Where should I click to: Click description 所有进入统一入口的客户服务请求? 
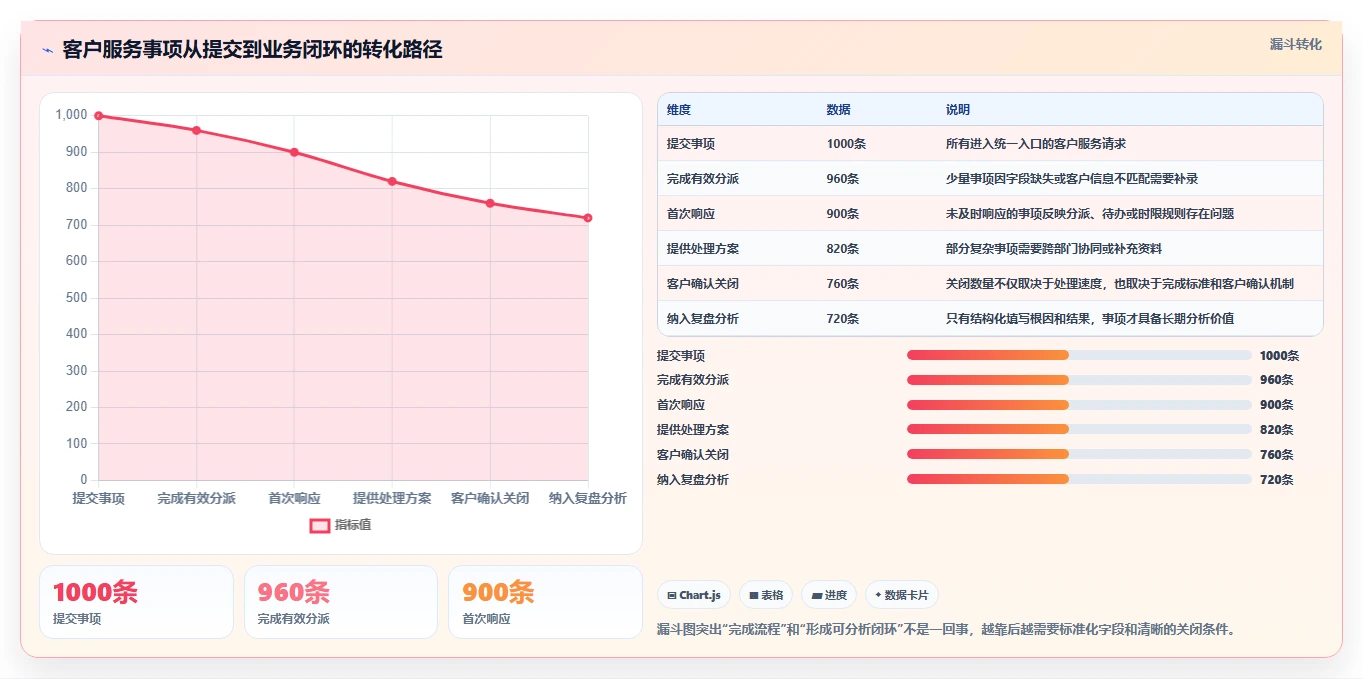[x=1036, y=144]
